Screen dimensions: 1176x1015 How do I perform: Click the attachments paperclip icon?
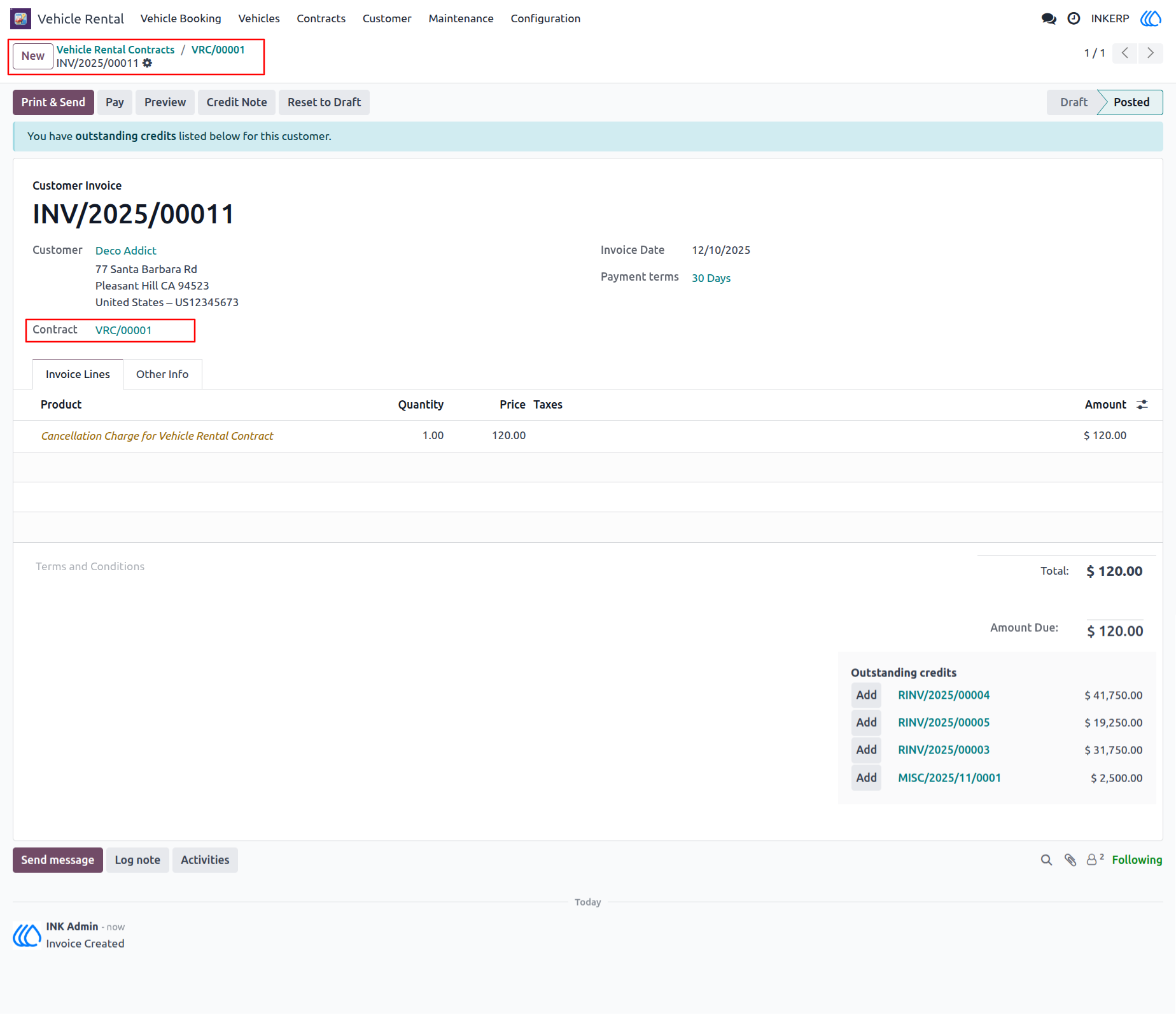[x=1070, y=860]
